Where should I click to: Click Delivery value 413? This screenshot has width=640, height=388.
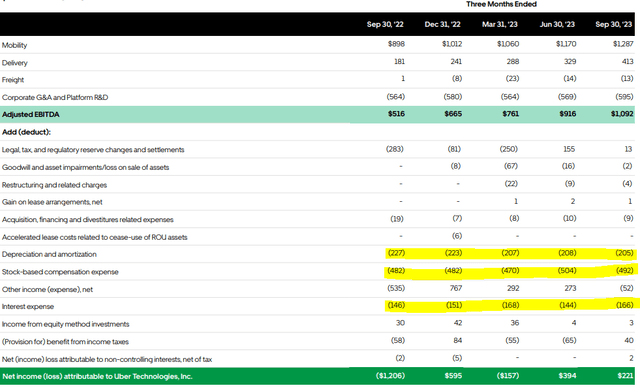click(627, 61)
